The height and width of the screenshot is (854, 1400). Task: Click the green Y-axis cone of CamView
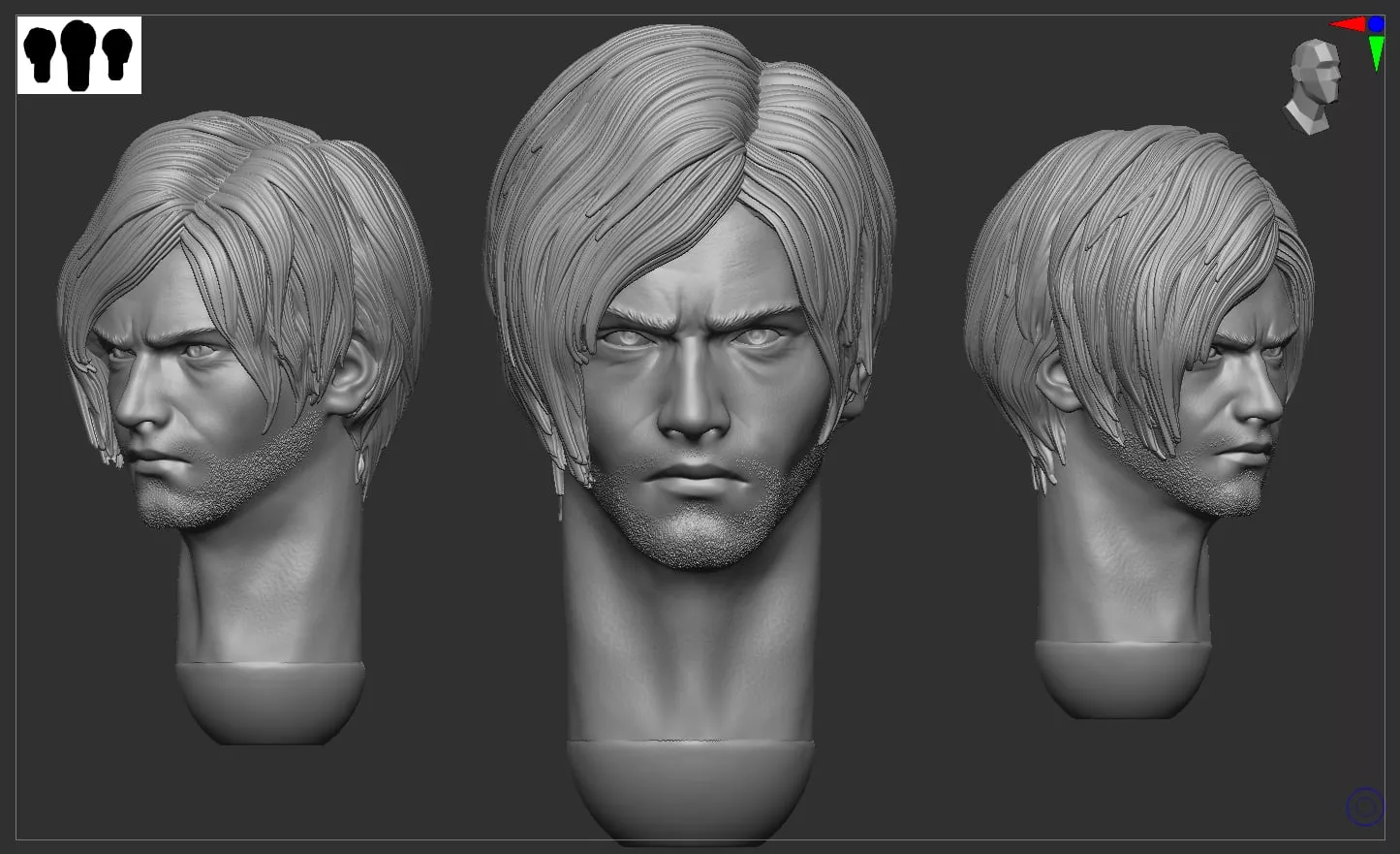tap(1377, 53)
